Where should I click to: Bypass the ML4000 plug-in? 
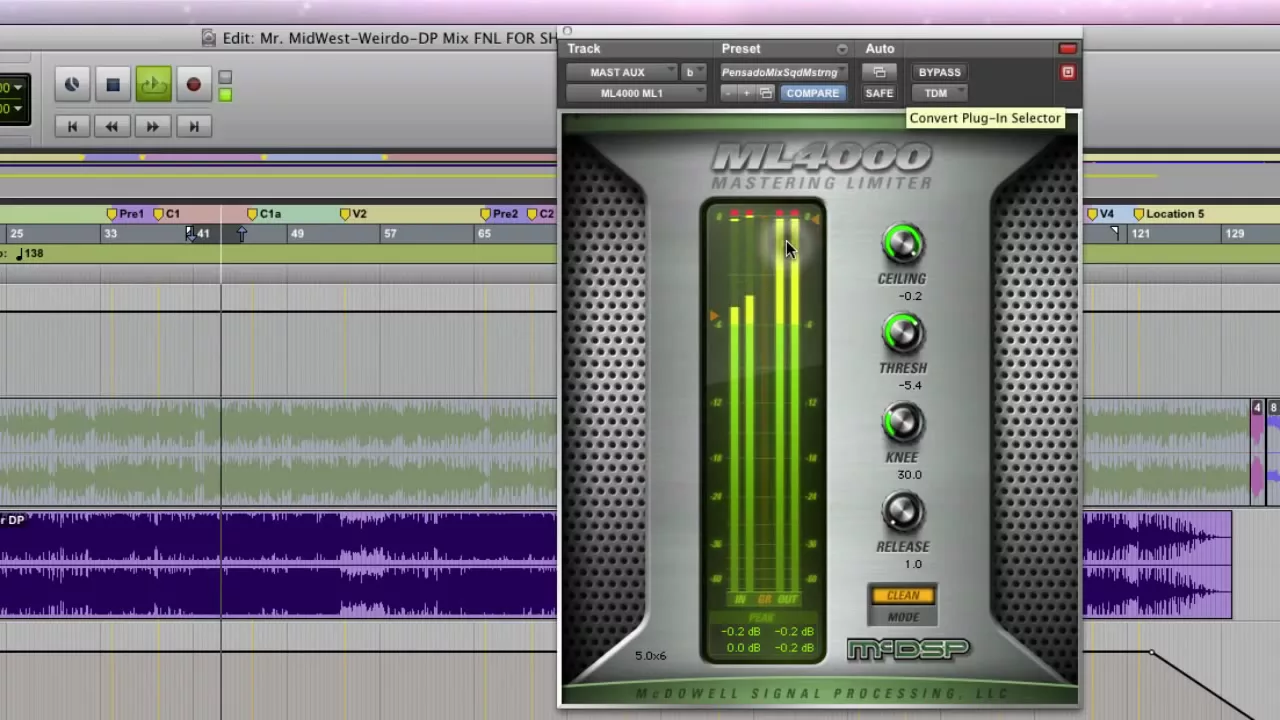939,72
